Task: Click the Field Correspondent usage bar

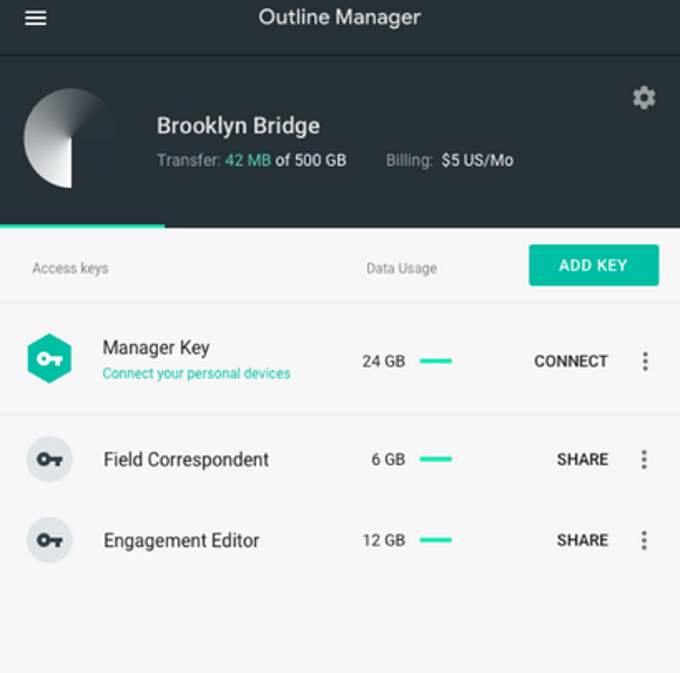Action: point(436,459)
